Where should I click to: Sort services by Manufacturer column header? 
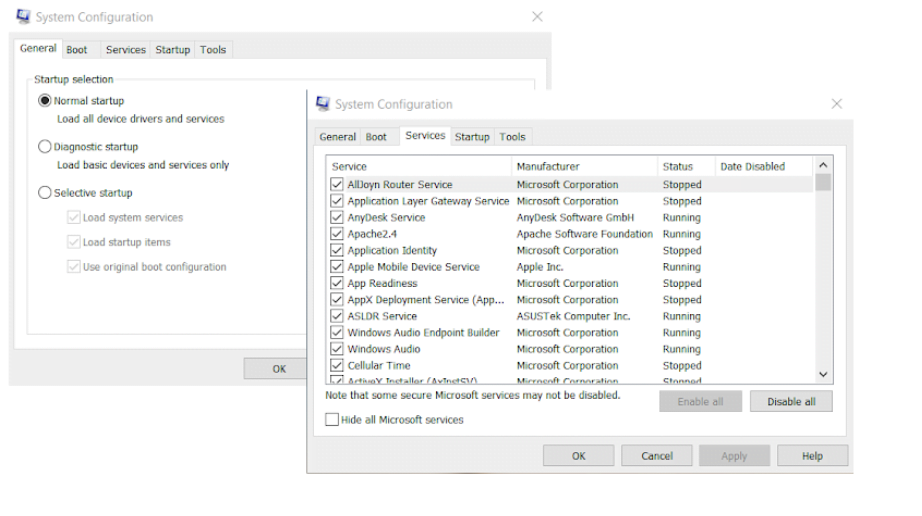(548, 167)
